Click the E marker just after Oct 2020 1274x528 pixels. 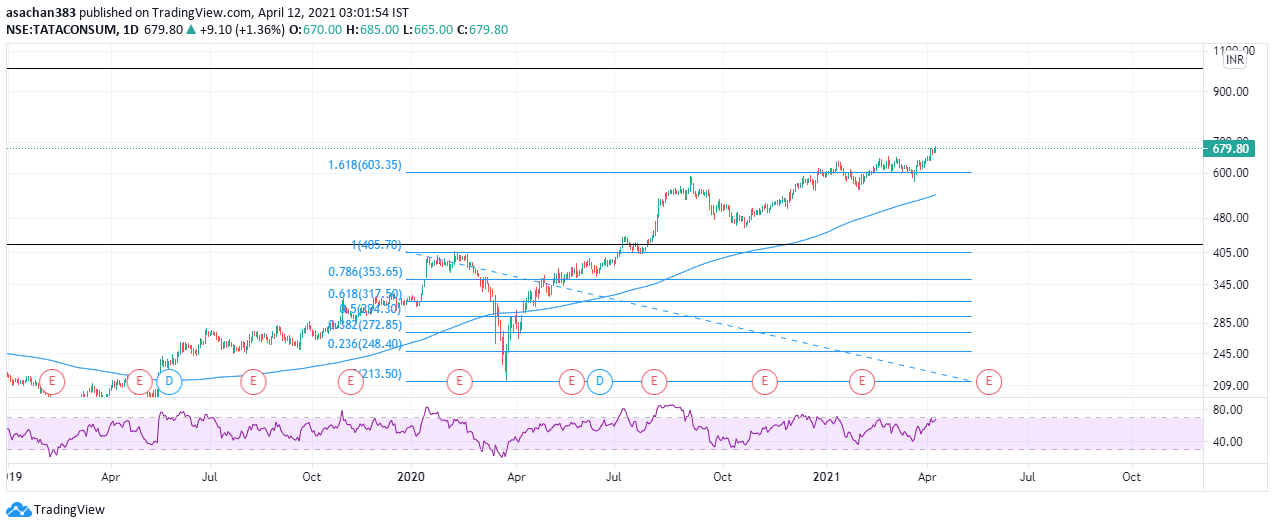[x=764, y=381]
